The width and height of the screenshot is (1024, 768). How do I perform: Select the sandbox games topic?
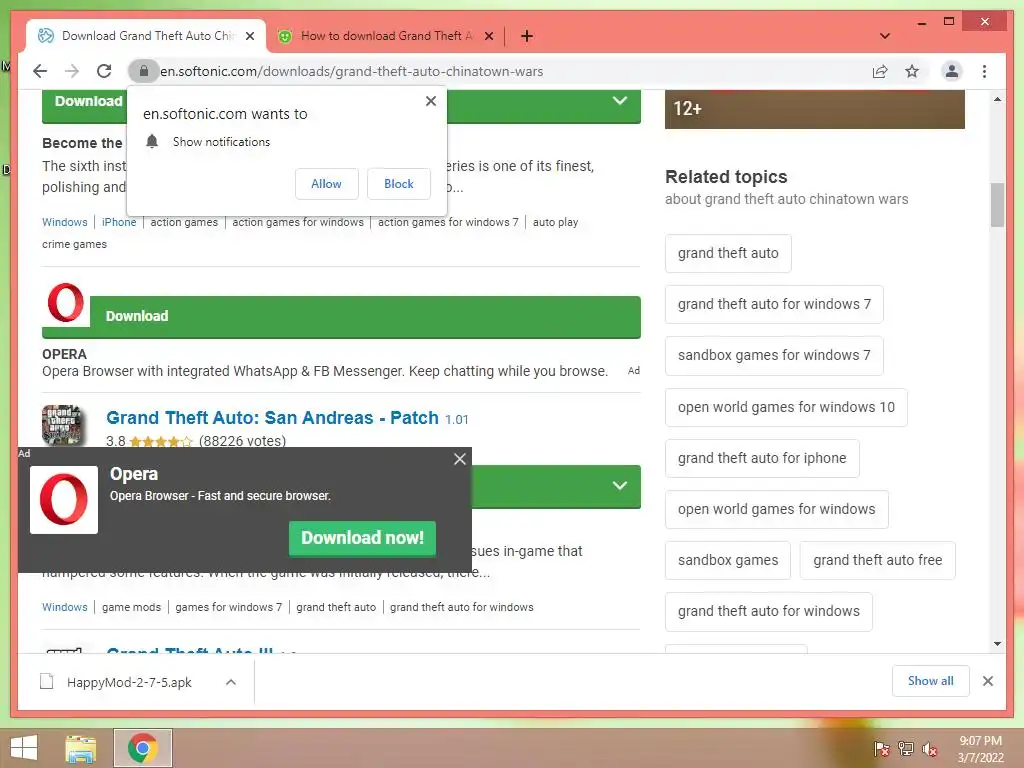tap(728, 560)
